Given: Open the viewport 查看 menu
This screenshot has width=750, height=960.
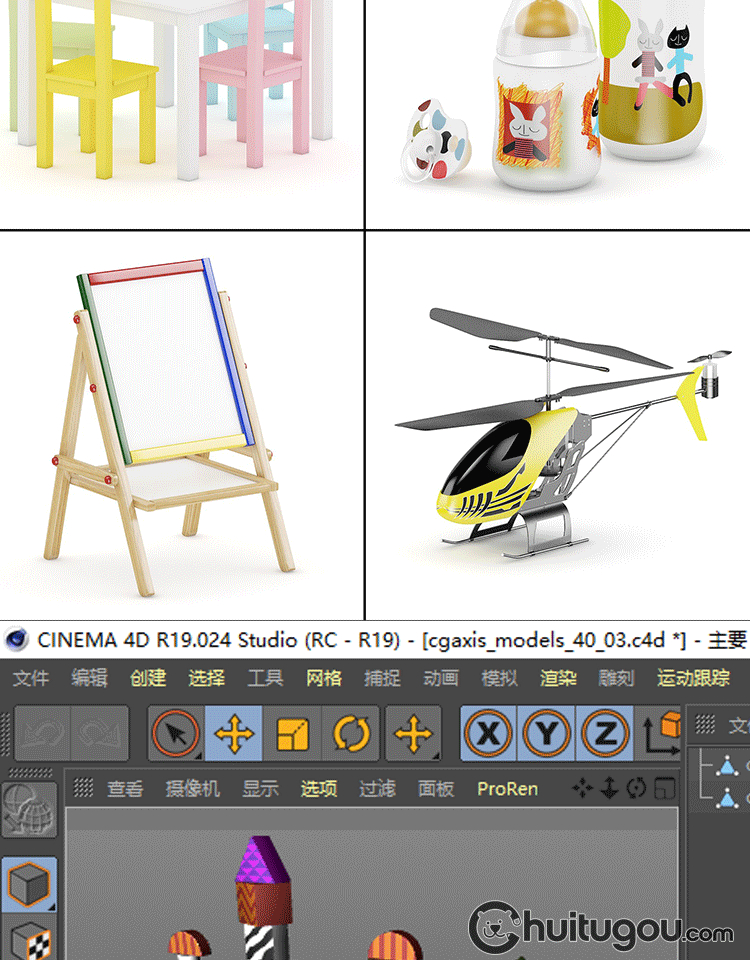Looking at the screenshot, I should pos(125,789).
